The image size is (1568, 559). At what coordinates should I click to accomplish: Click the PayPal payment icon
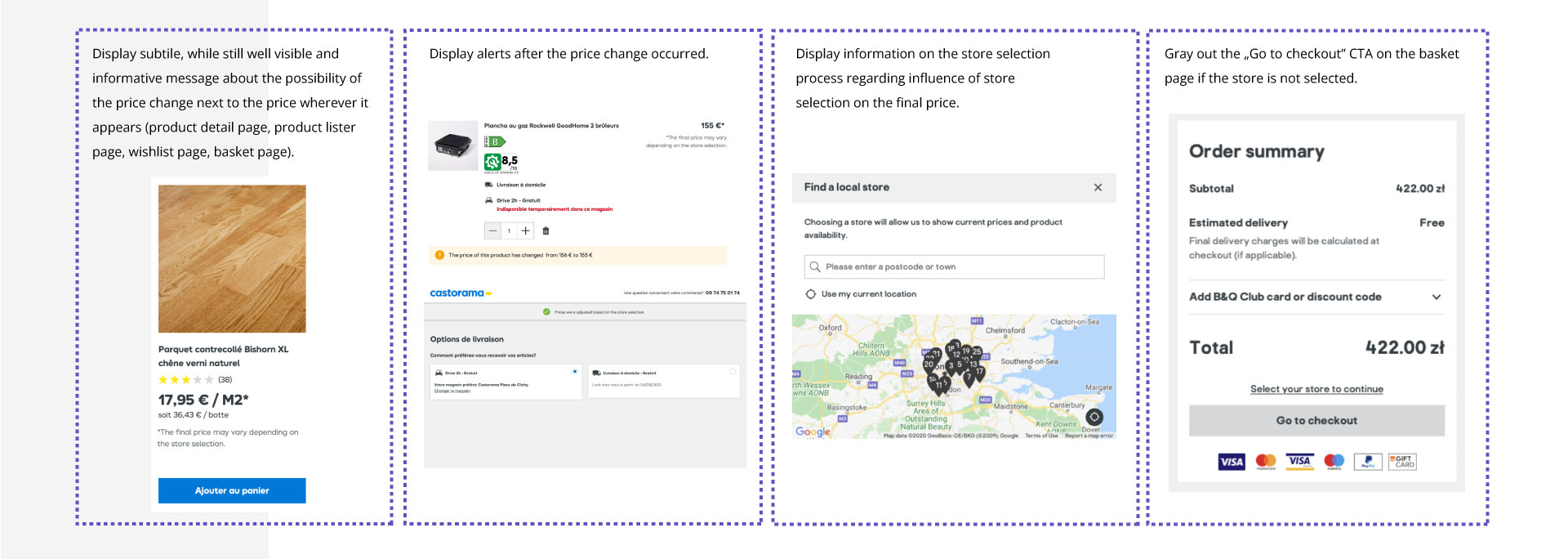click(x=1368, y=462)
